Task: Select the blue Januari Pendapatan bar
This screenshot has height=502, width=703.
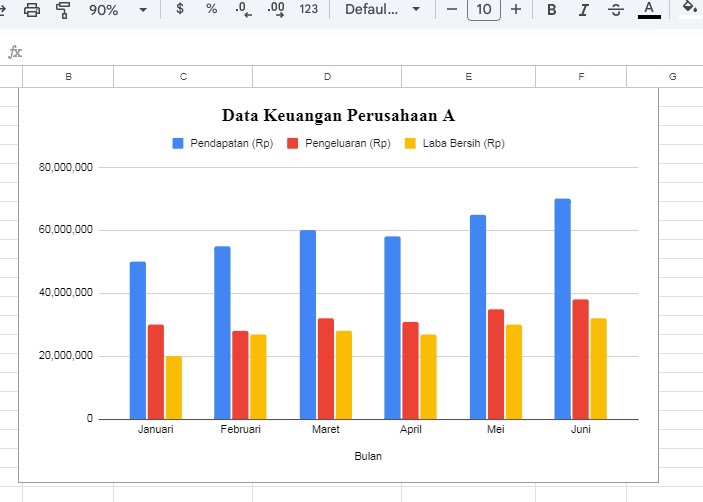Action: click(138, 341)
